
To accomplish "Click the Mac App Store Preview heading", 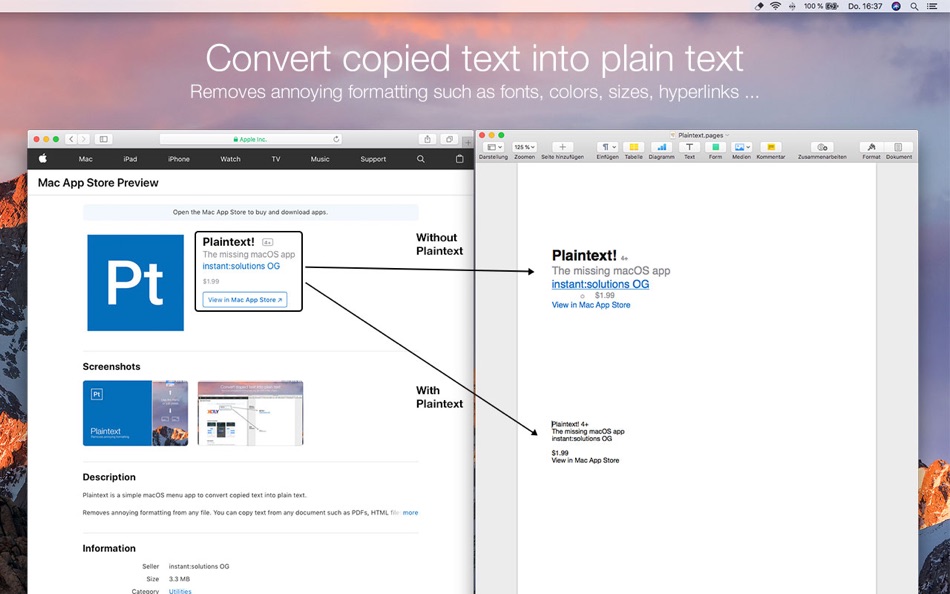I will click(98, 183).
